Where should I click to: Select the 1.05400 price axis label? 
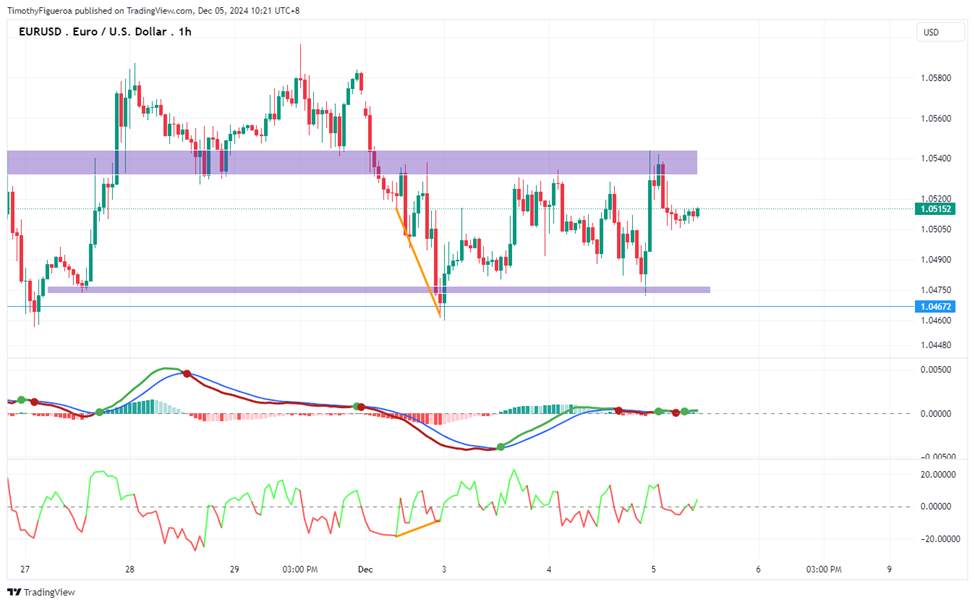[936, 159]
